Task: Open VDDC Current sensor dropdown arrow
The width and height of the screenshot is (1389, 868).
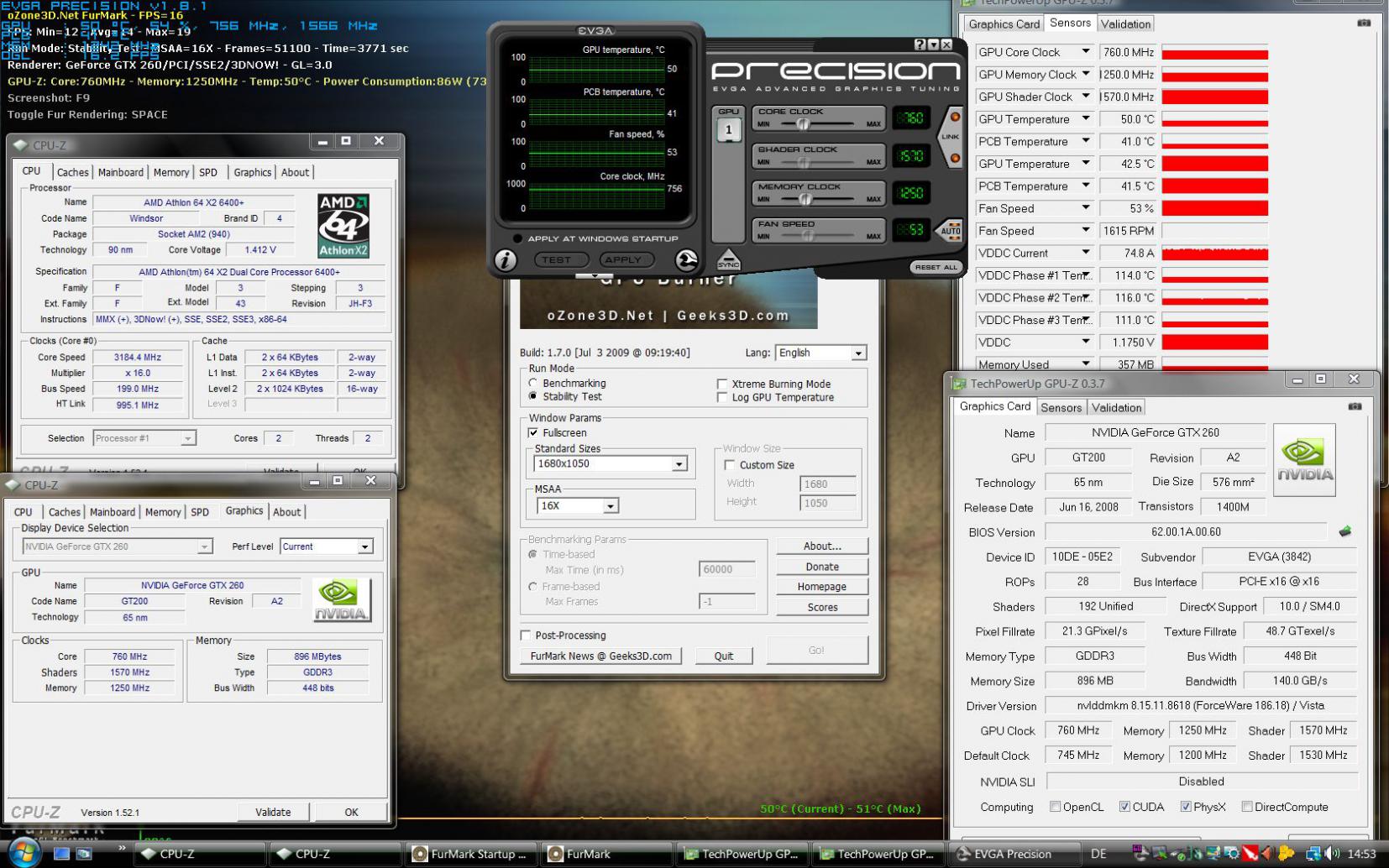Action: (x=1086, y=253)
